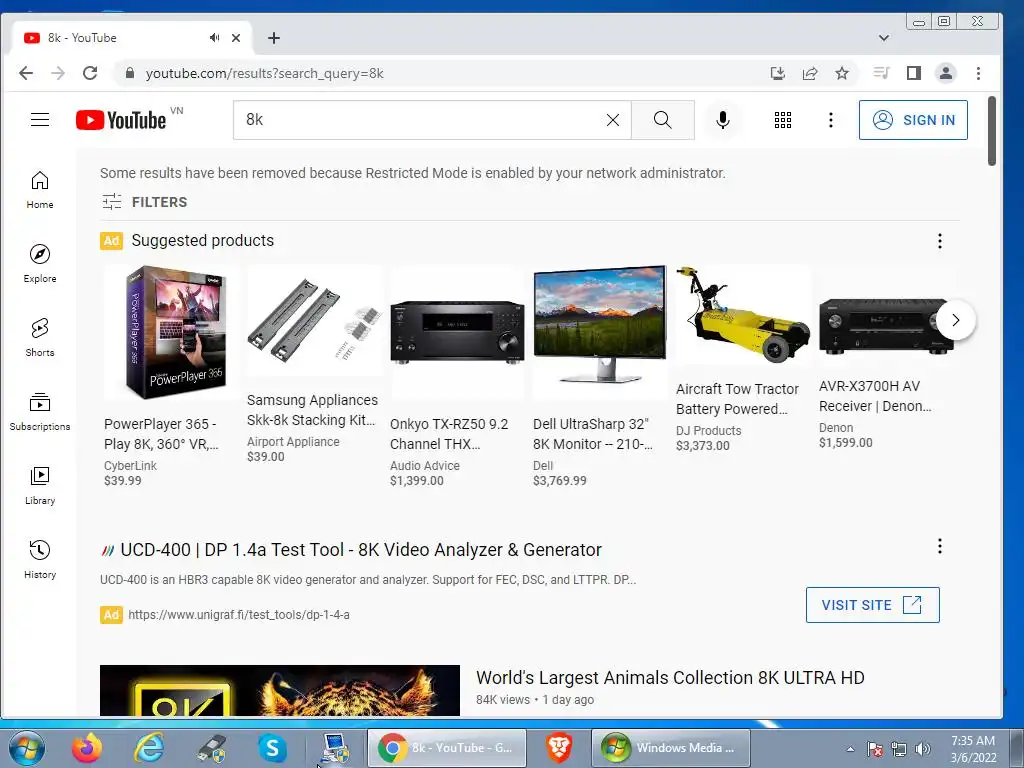1024x768 pixels.
Task: Click the address bar URL
Action: coord(264,73)
